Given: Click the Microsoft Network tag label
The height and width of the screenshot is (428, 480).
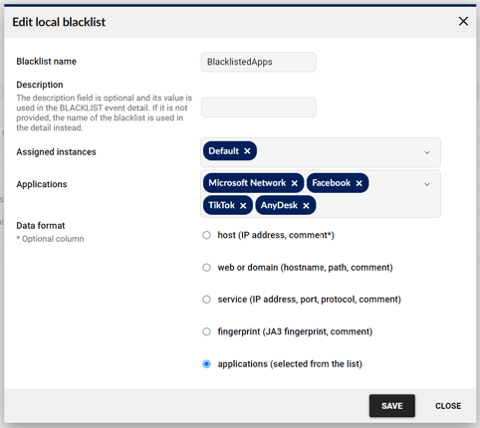Looking at the screenshot, I should click(247, 183).
